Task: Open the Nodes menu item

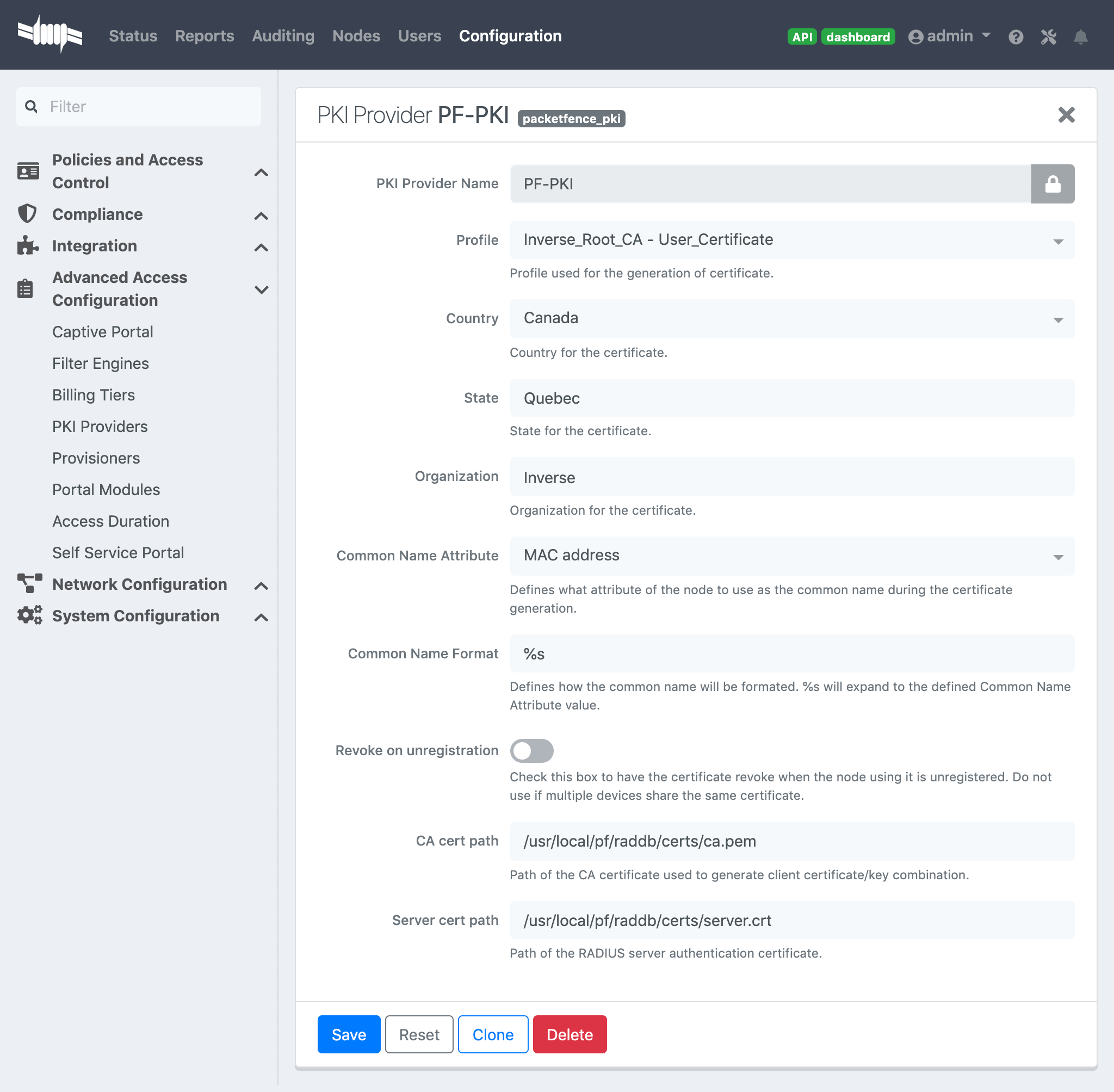Action: [x=356, y=36]
